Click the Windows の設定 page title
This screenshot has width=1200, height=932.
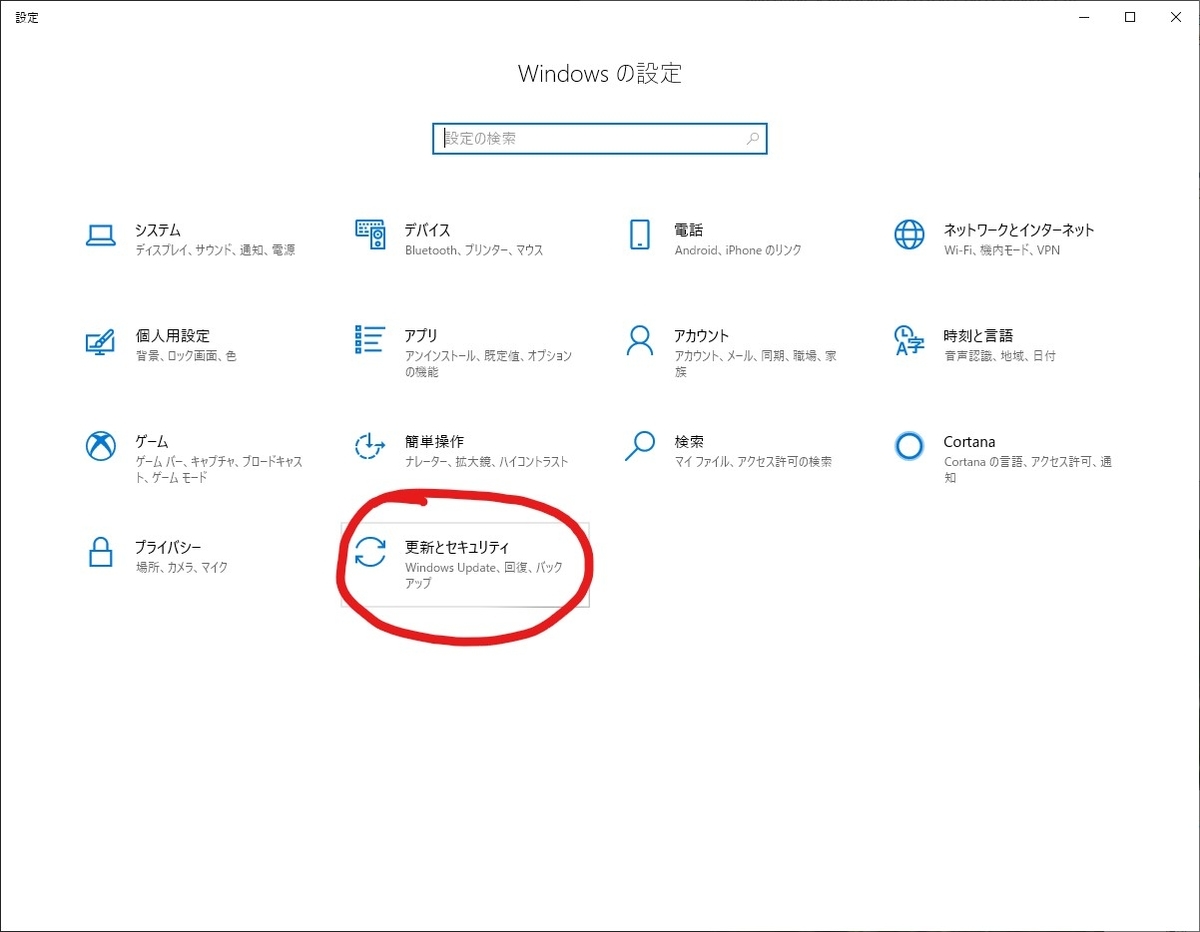pos(600,74)
